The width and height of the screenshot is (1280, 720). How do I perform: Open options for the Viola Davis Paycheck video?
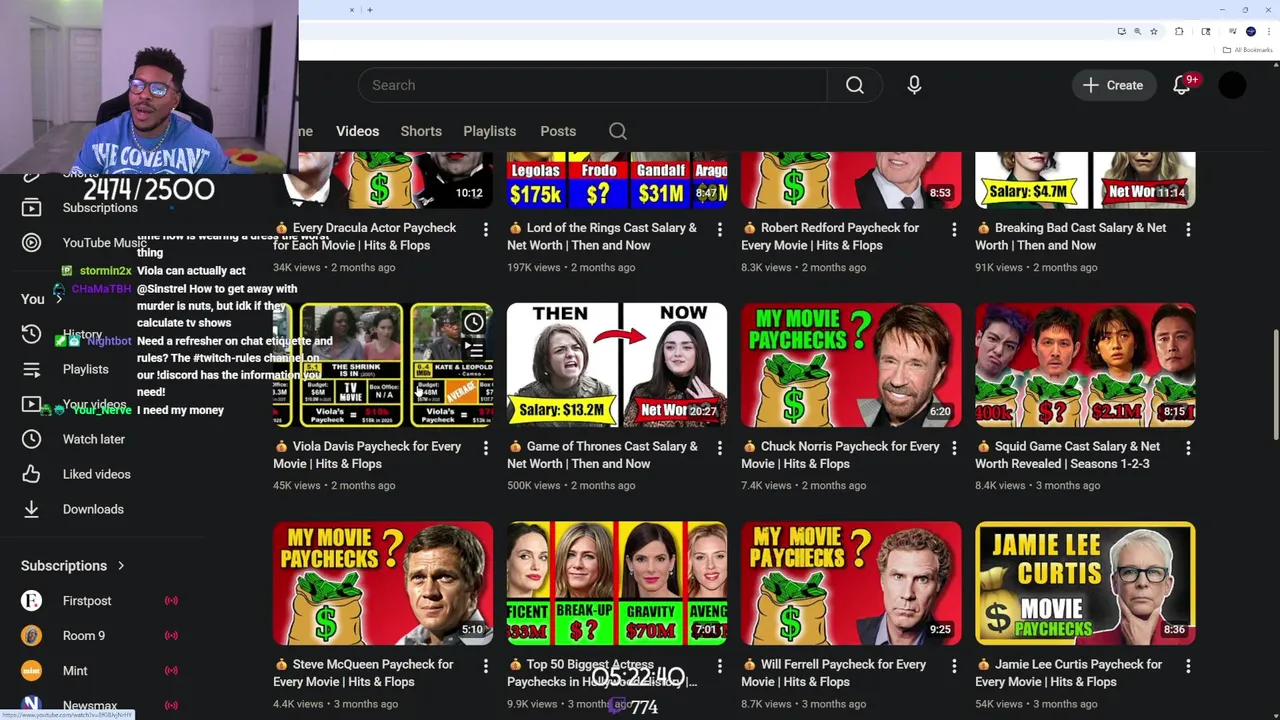pos(486,448)
